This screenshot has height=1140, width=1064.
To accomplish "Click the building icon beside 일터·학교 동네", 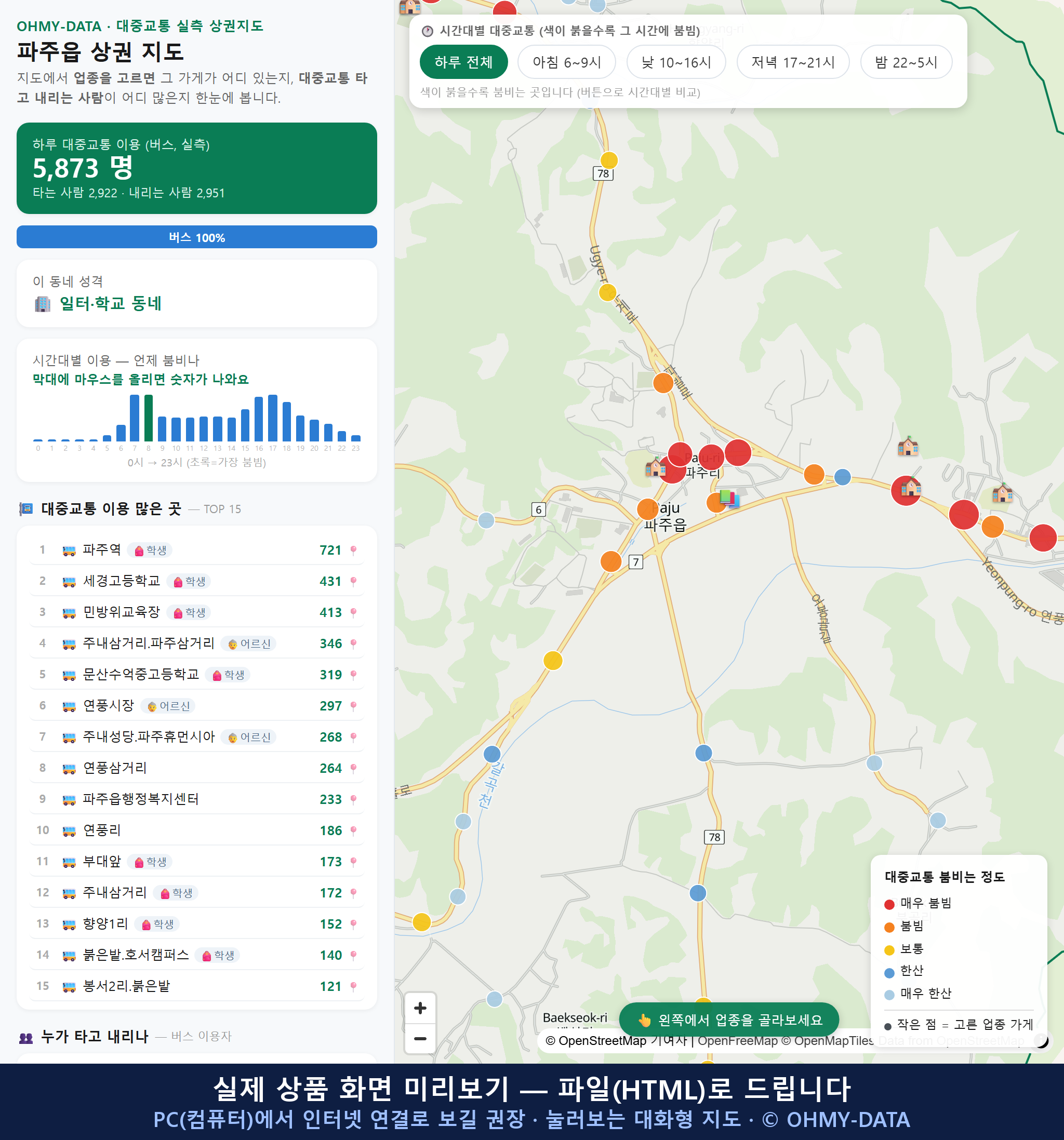I will pyautogui.click(x=43, y=303).
